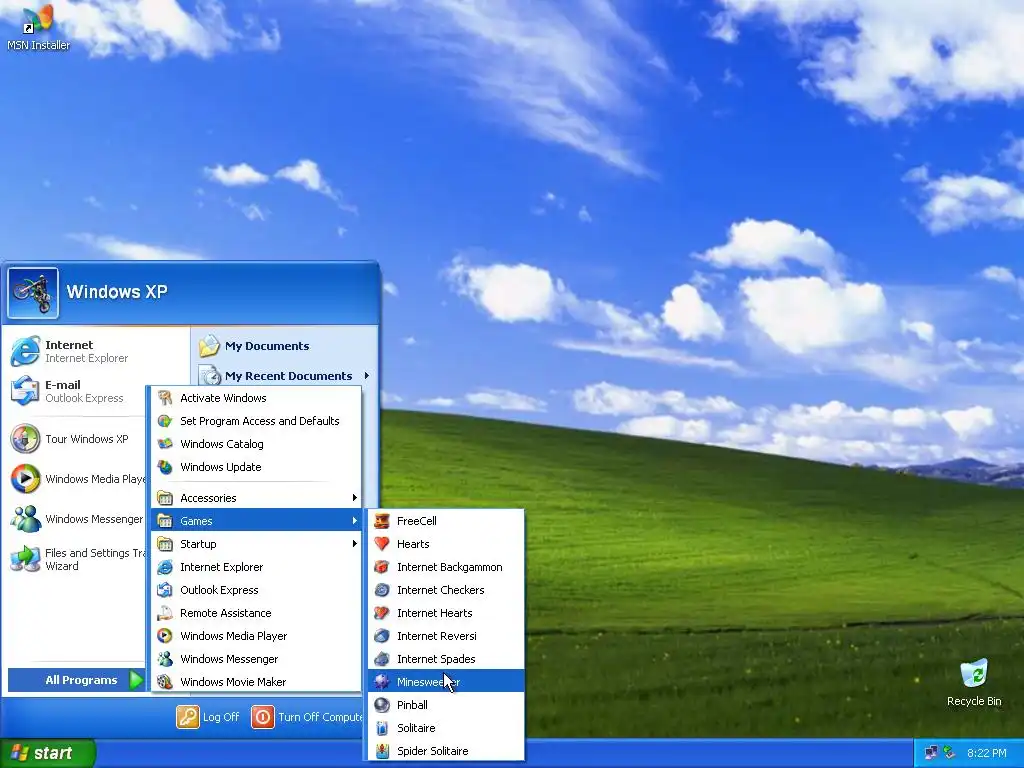
Task: Click the Accessories folder icon
Action: (165, 498)
